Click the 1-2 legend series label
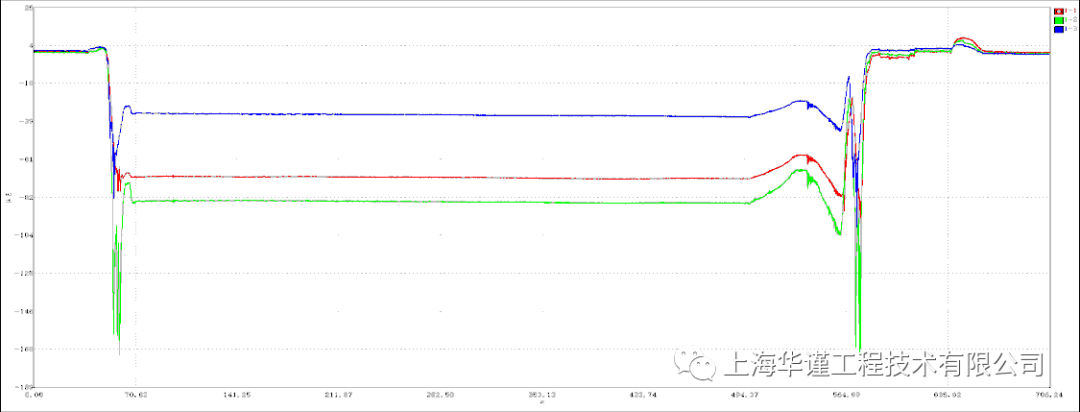 click(x=1070, y=21)
